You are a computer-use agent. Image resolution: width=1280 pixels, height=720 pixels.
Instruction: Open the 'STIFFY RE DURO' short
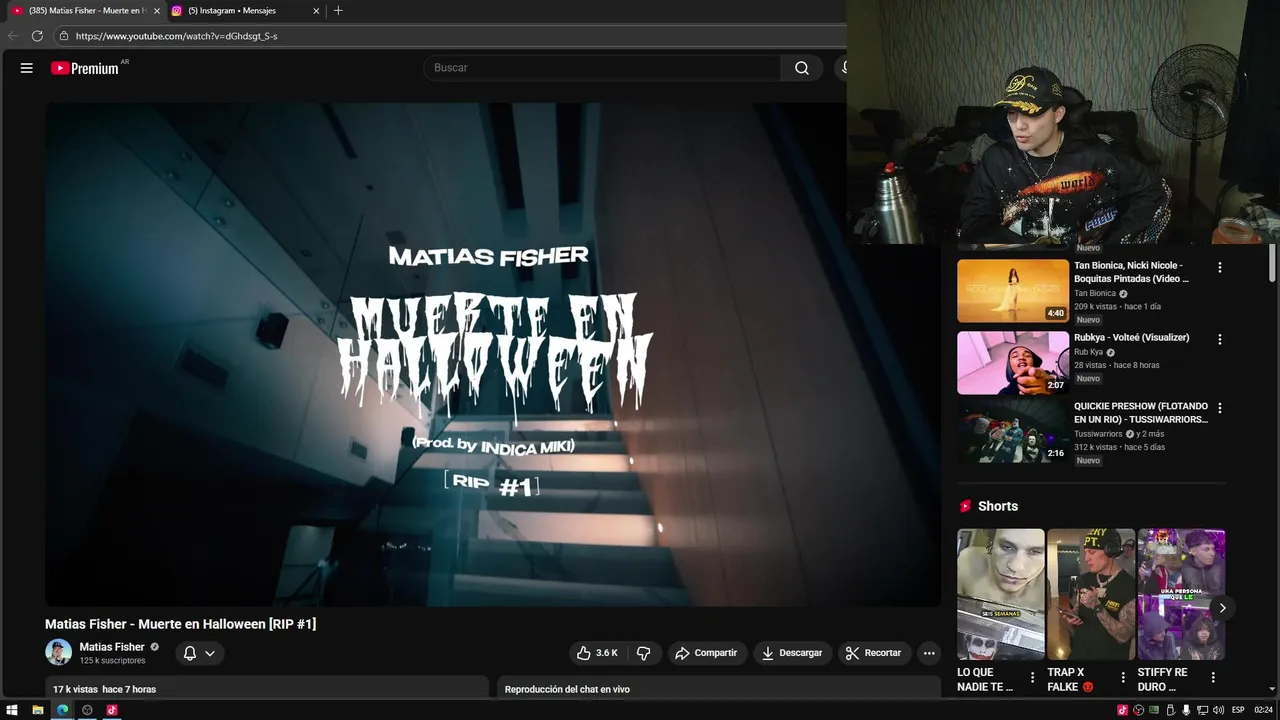click(x=1181, y=594)
